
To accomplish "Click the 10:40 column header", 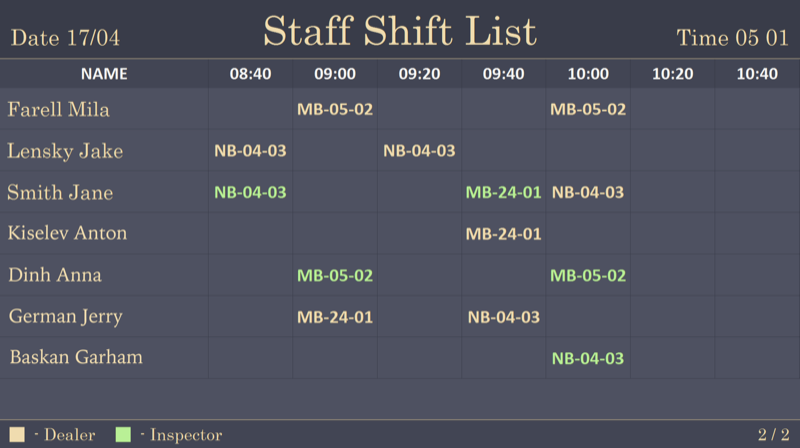I will pos(756,73).
